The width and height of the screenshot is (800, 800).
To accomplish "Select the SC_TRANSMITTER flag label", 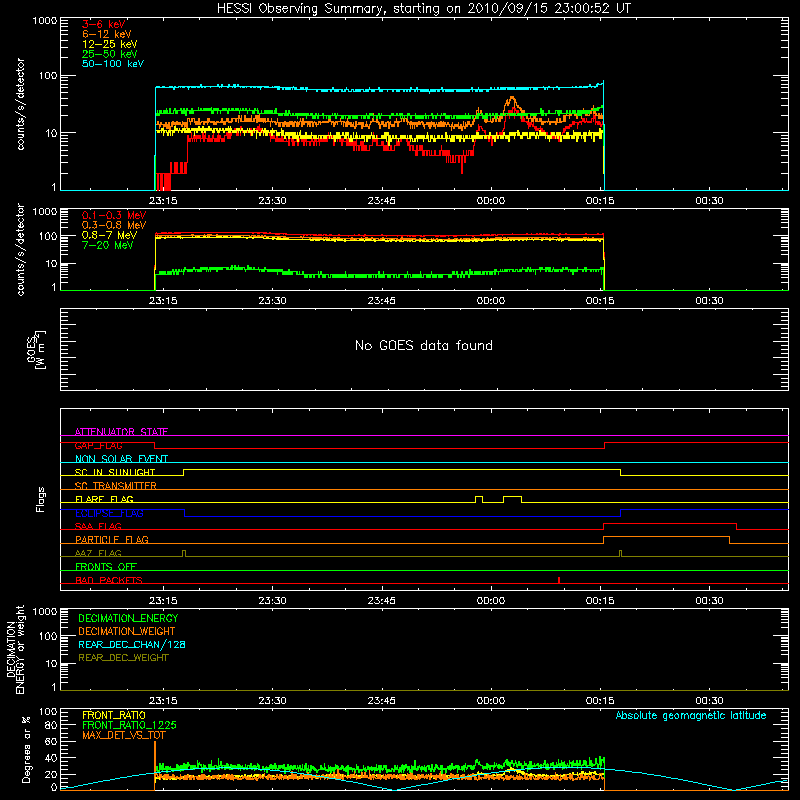I will click(x=116, y=485).
